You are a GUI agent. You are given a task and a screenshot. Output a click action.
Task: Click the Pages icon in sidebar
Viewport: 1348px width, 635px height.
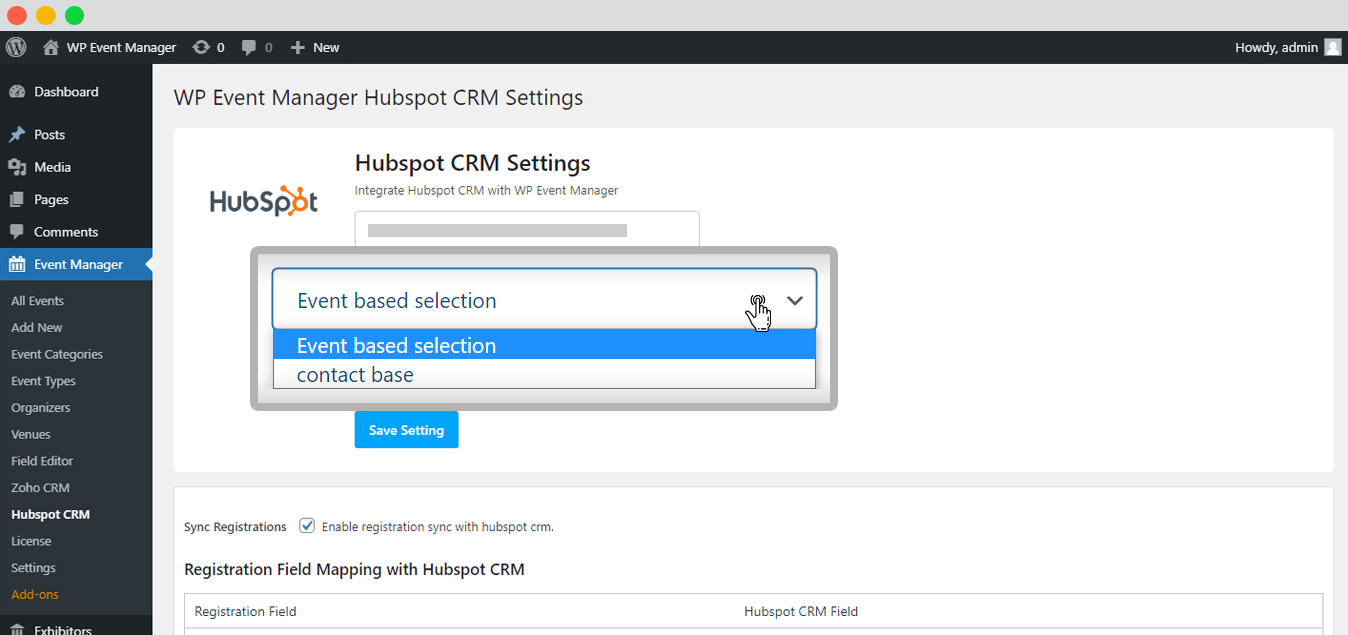click(17, 199)
